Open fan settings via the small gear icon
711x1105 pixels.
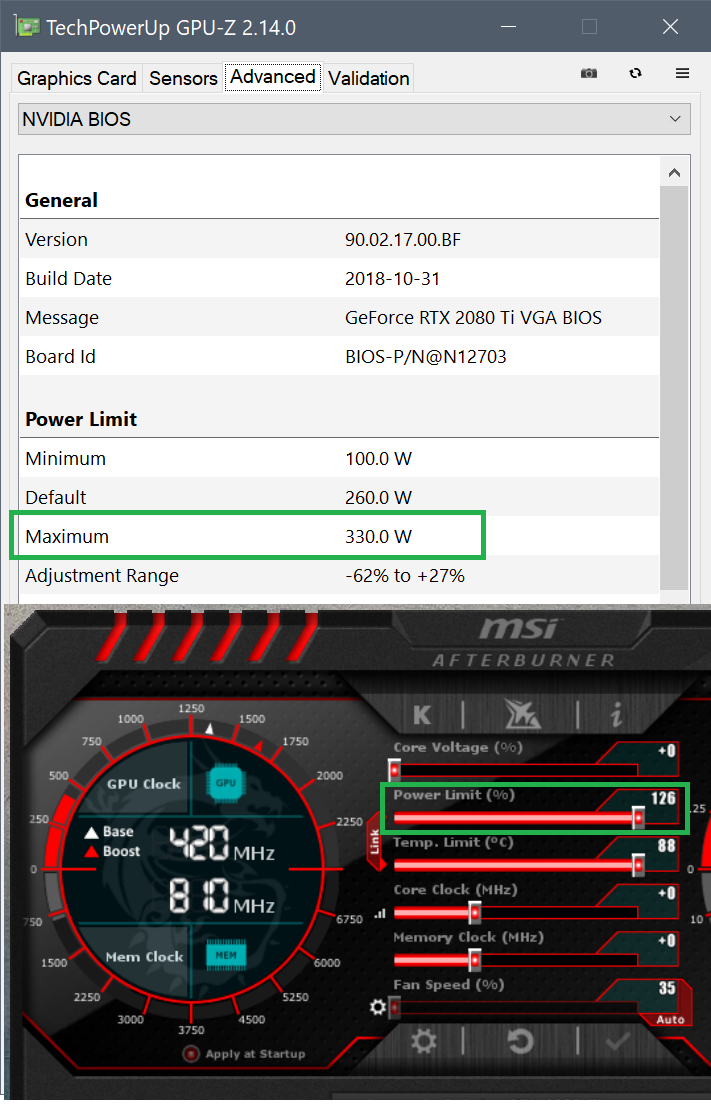(x=378, y=1008)
